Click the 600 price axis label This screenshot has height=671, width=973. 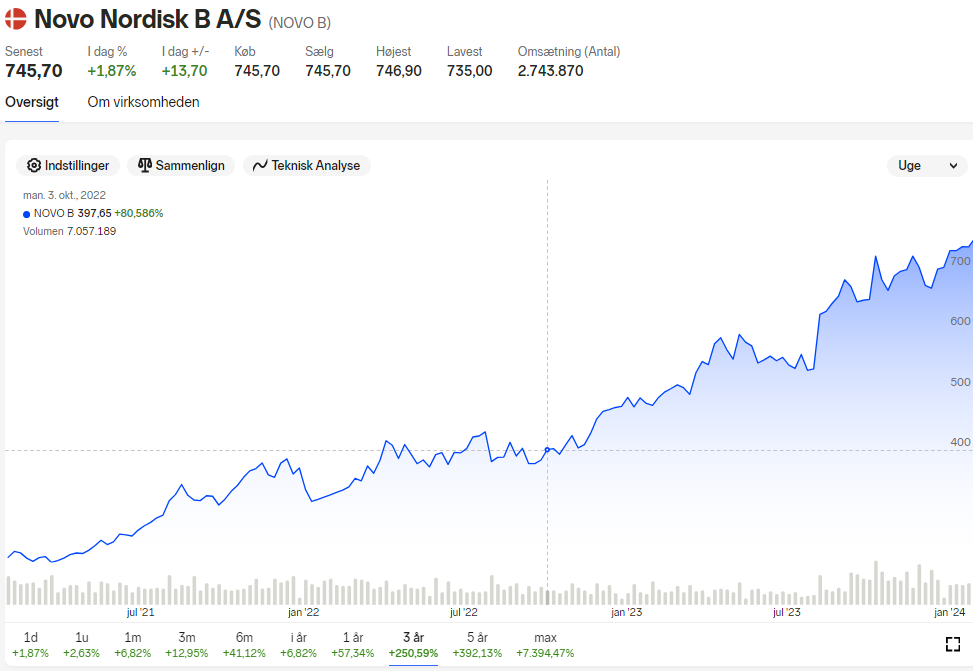coord(960,321)
